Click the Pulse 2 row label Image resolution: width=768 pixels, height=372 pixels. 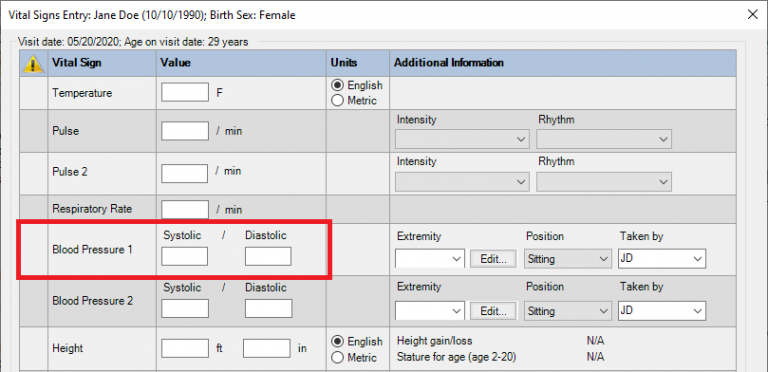point(71,172)
